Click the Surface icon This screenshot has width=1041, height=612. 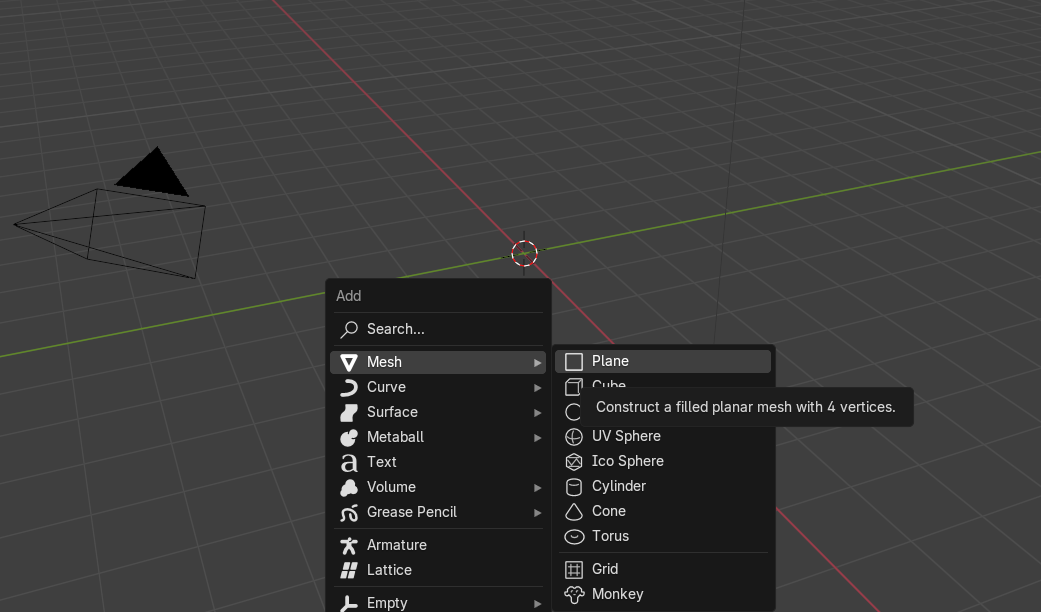point(349,413)
